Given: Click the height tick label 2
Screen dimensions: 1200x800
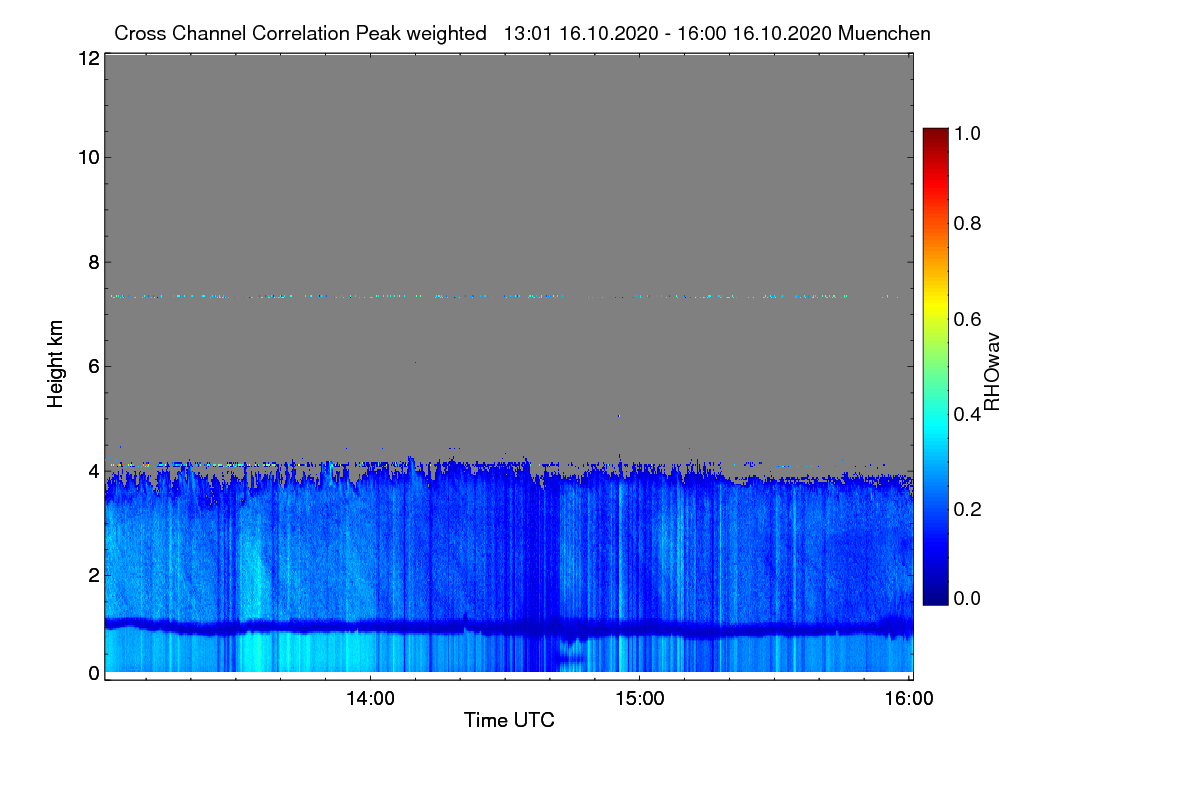Looking at the screenshot, I should [93, 574].
